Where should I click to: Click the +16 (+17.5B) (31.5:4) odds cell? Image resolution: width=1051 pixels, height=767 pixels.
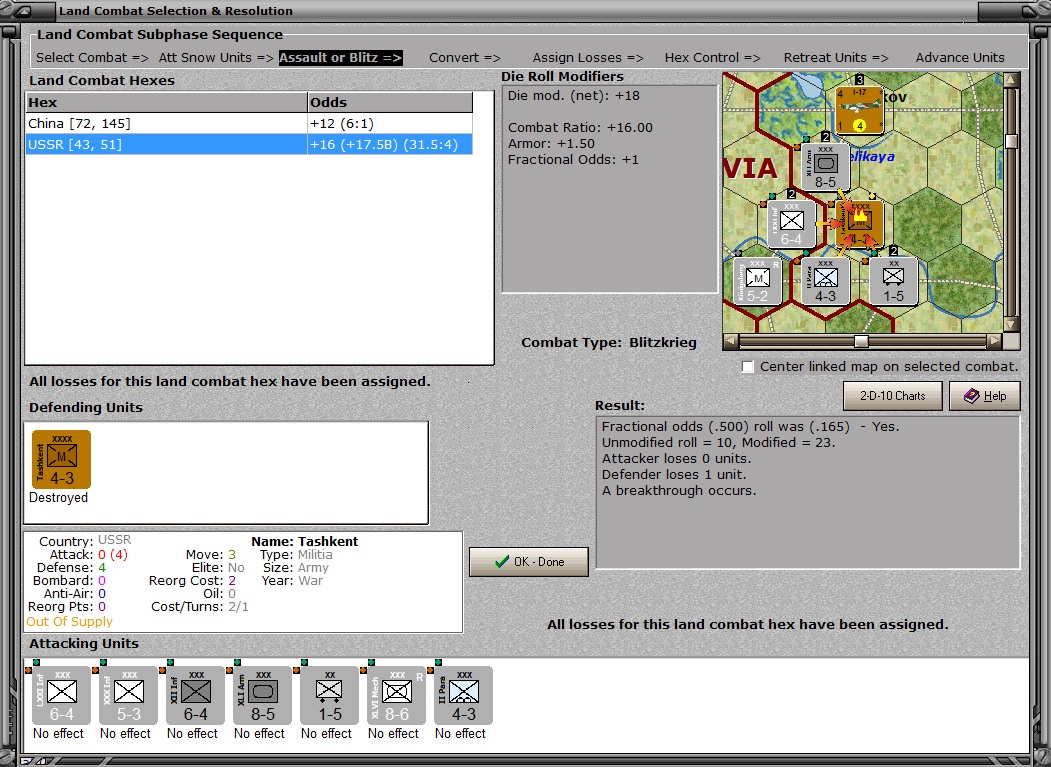pos(389,144)
